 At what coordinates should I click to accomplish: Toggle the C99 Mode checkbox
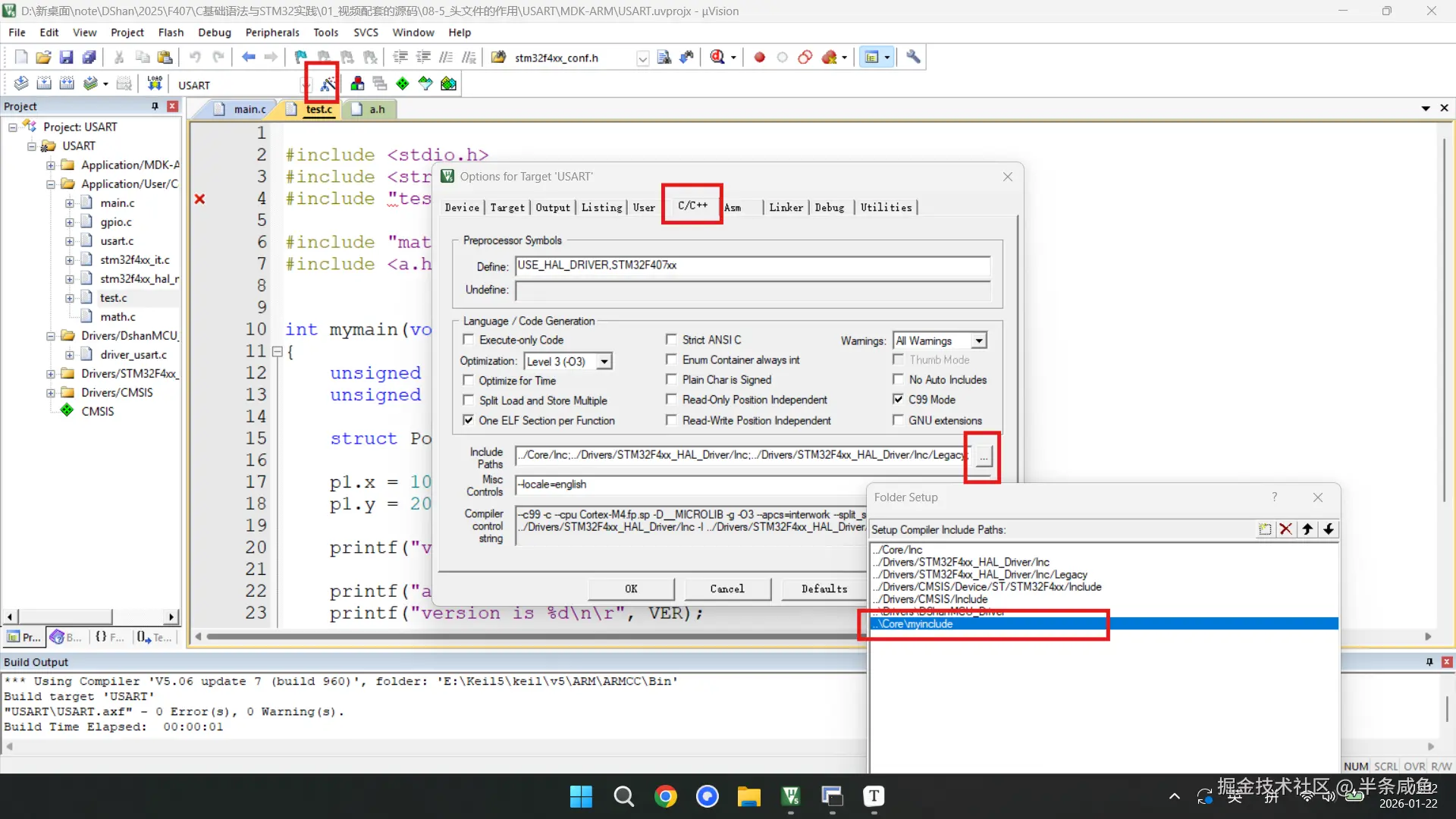898,400
